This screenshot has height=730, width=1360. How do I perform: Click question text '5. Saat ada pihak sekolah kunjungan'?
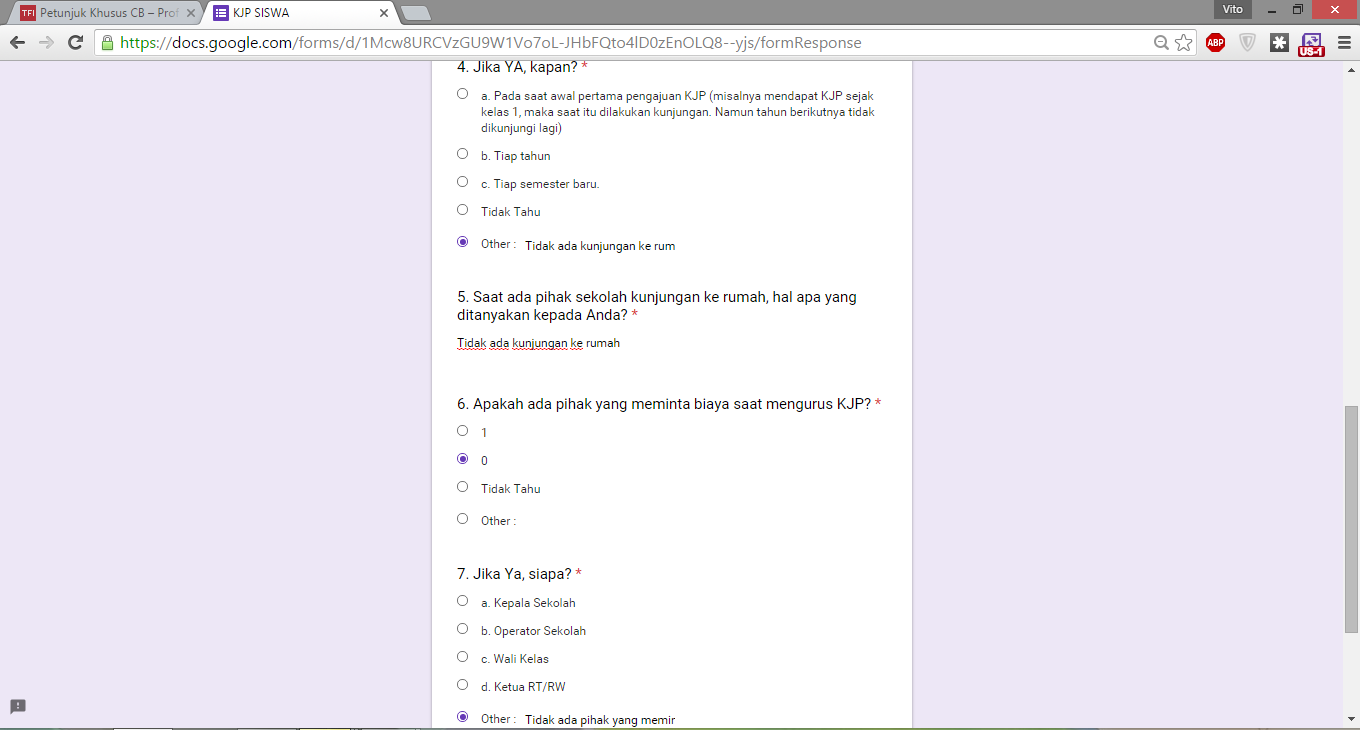[656, 306]
